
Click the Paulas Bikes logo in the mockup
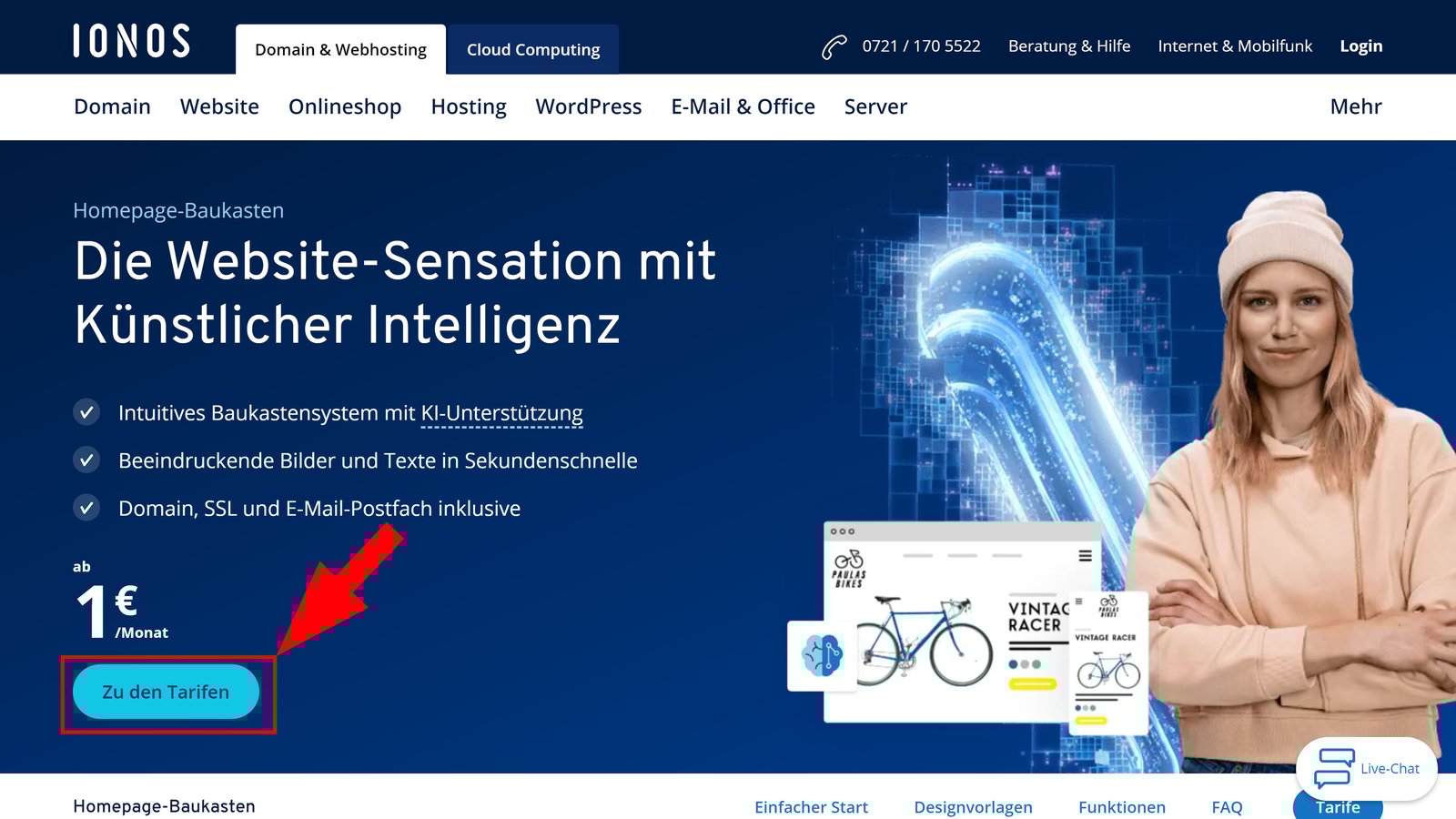850,566
